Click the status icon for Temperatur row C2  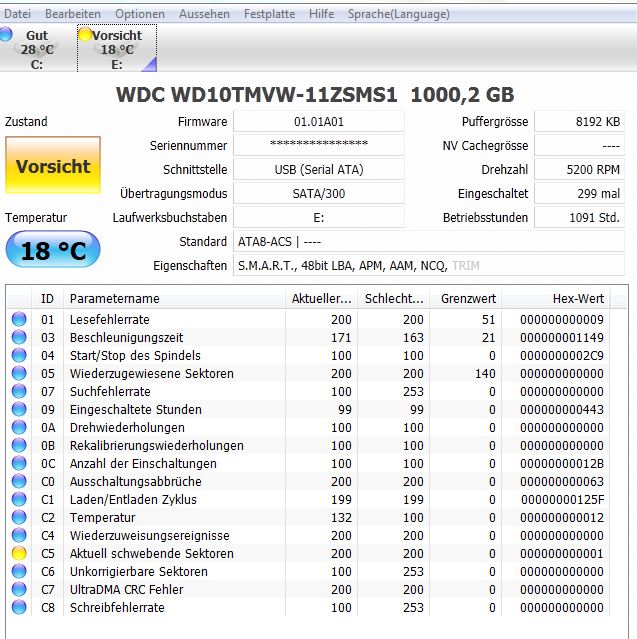pos(19,517)
